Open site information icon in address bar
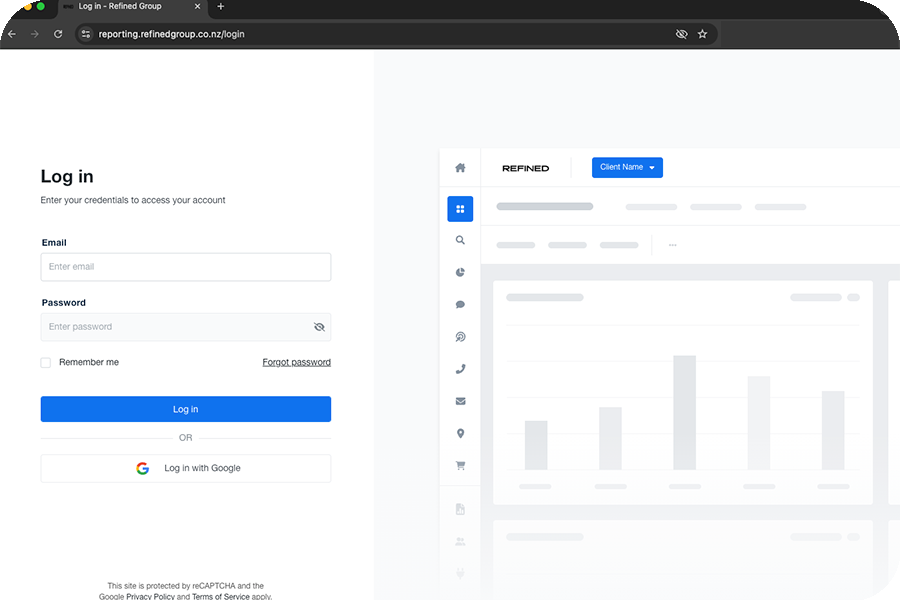Viewport: 900px width, 600px height. (x=86, y=34)
